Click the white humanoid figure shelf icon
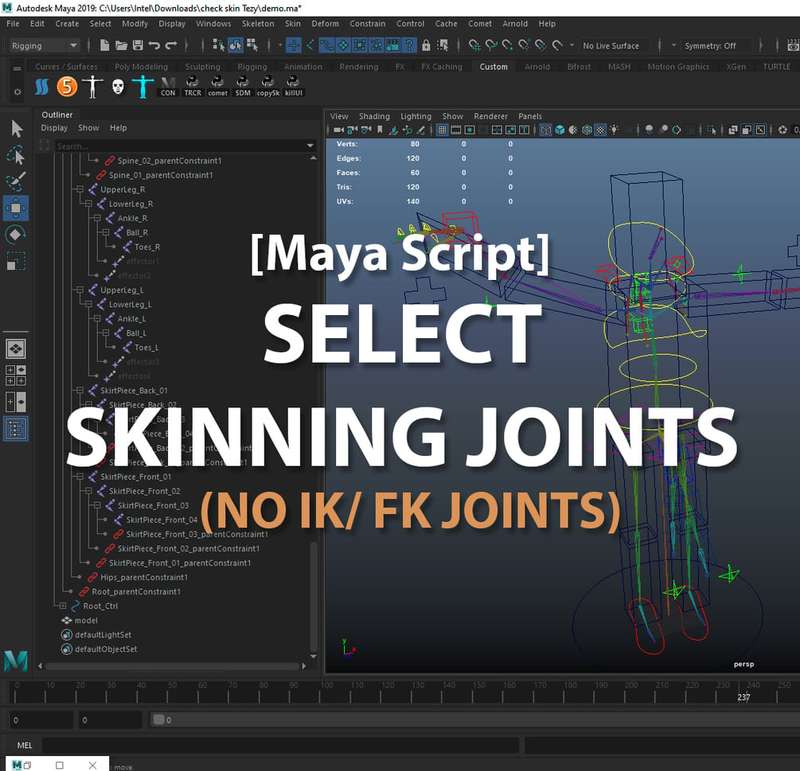Screen dimensions: 800x771 pyautogui.click(x=92, y=86)
